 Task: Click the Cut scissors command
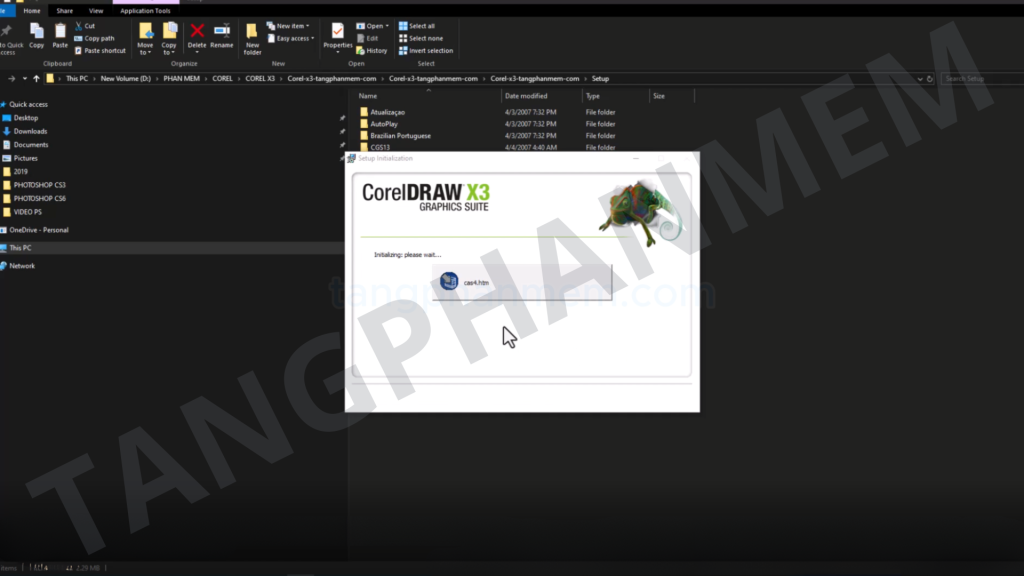coord(89,26)
